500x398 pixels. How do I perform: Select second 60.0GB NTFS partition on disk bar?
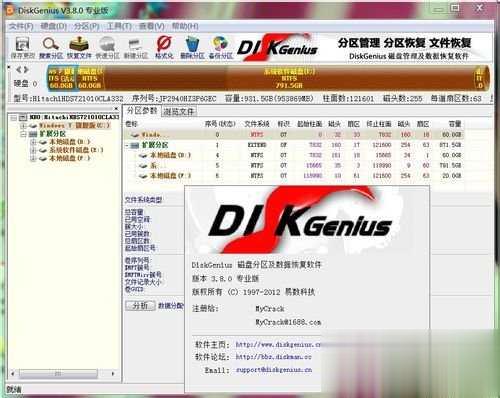pos(90,78)
